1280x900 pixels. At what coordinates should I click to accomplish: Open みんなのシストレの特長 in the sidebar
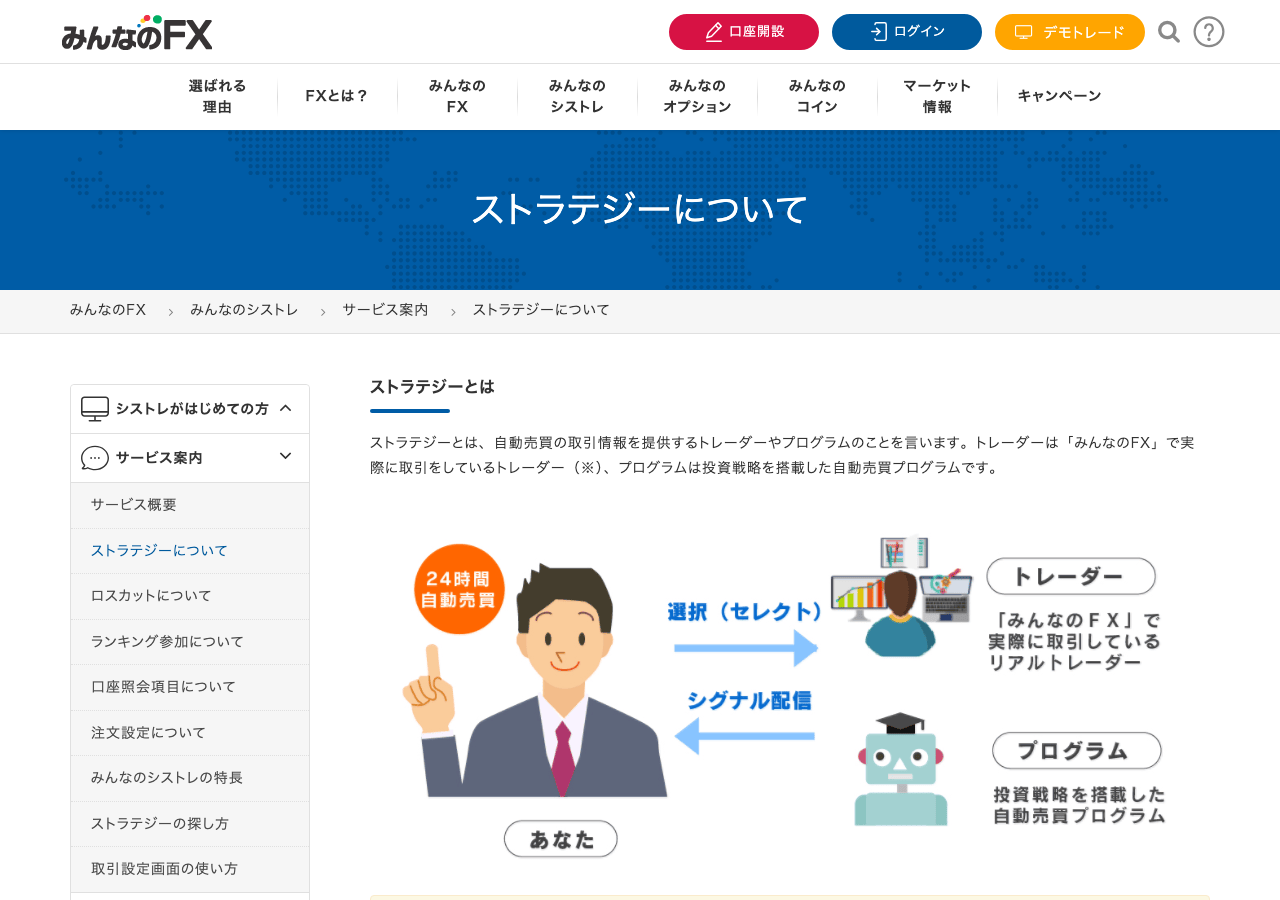click(190, 778)
